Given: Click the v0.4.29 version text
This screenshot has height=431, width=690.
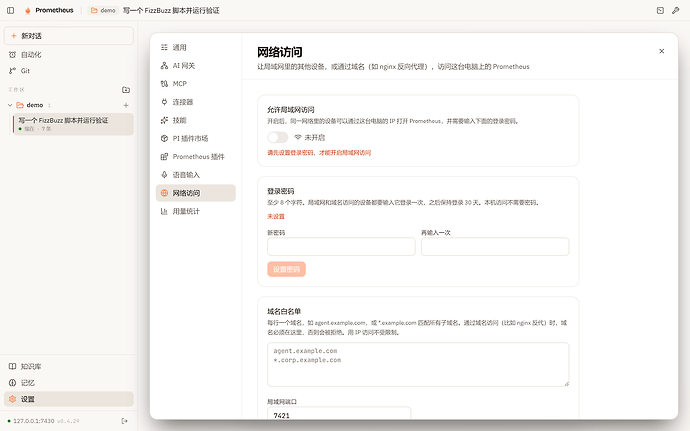Looking at the screenshot, I should tap(68, 421).
